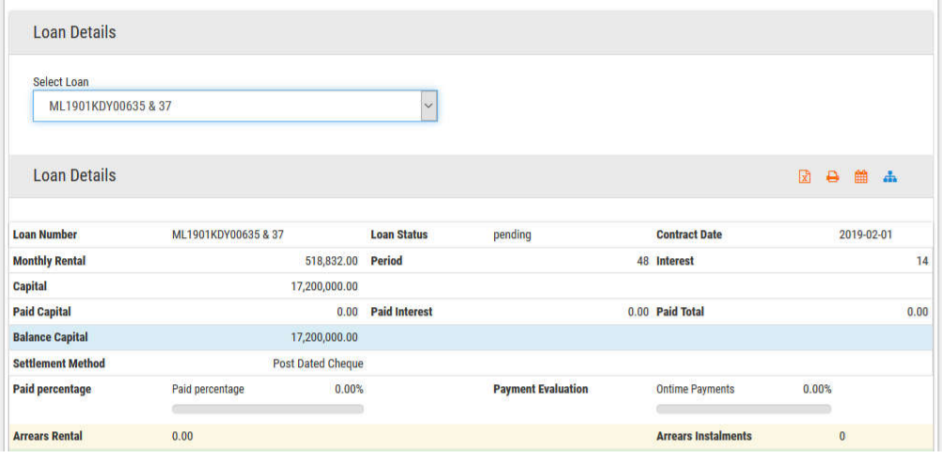Click the Post Dated Cheque settlement value
Screen dimensions: 942x456
tap(317, 364)
